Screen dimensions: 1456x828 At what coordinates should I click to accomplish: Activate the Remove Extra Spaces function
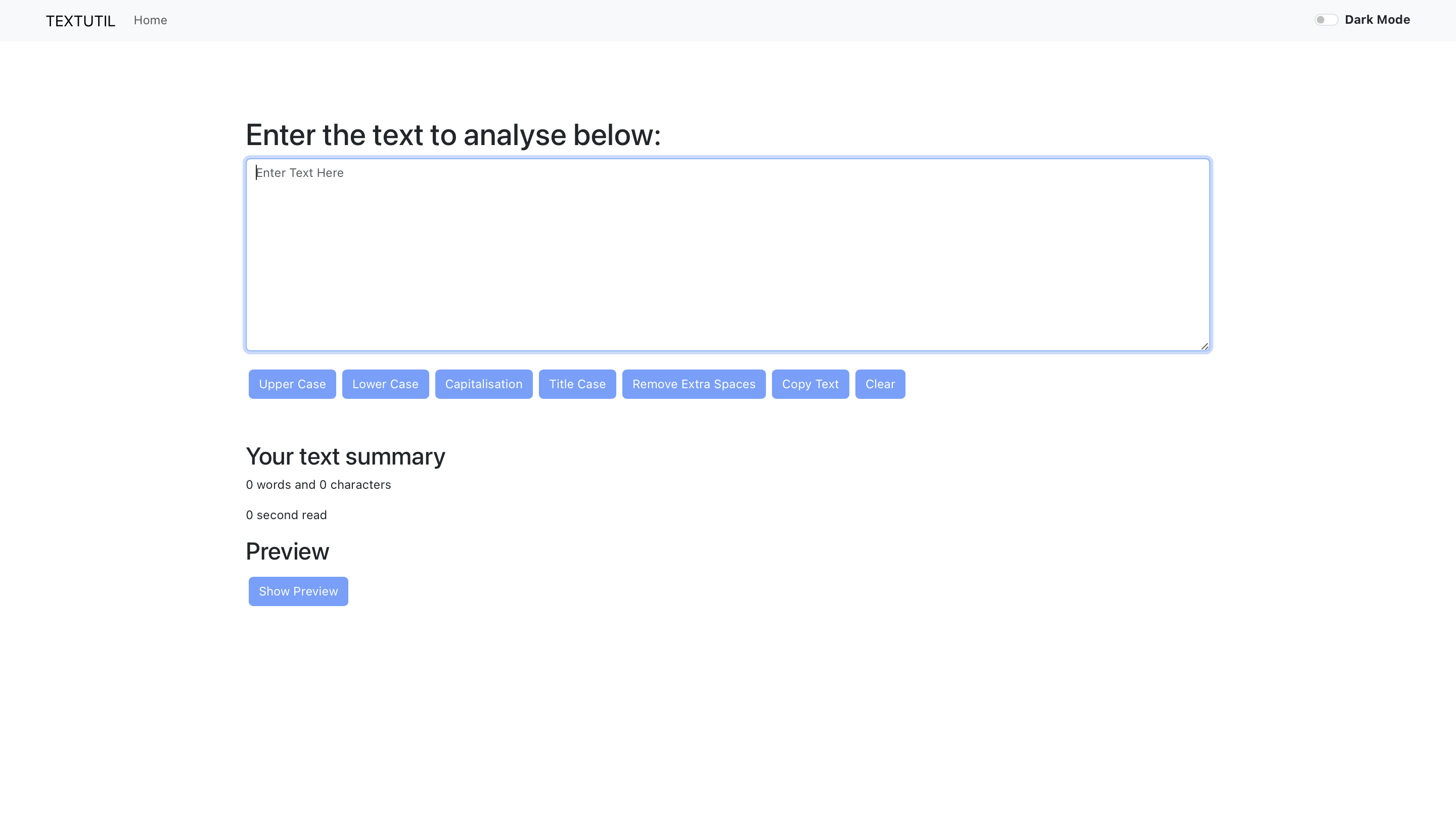[693, 384]
